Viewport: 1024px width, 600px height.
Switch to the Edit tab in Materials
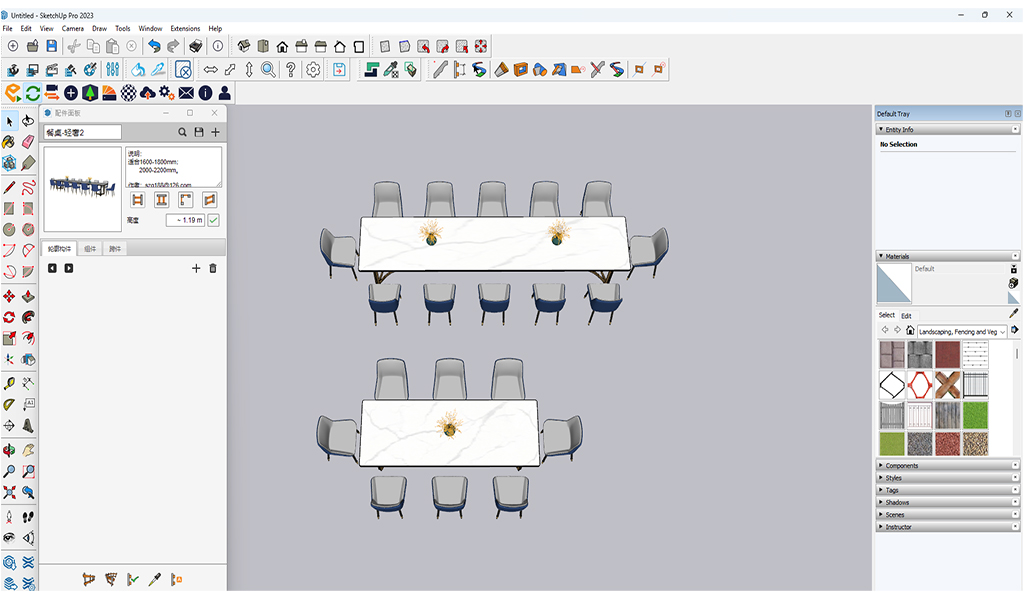click(906, 316)
